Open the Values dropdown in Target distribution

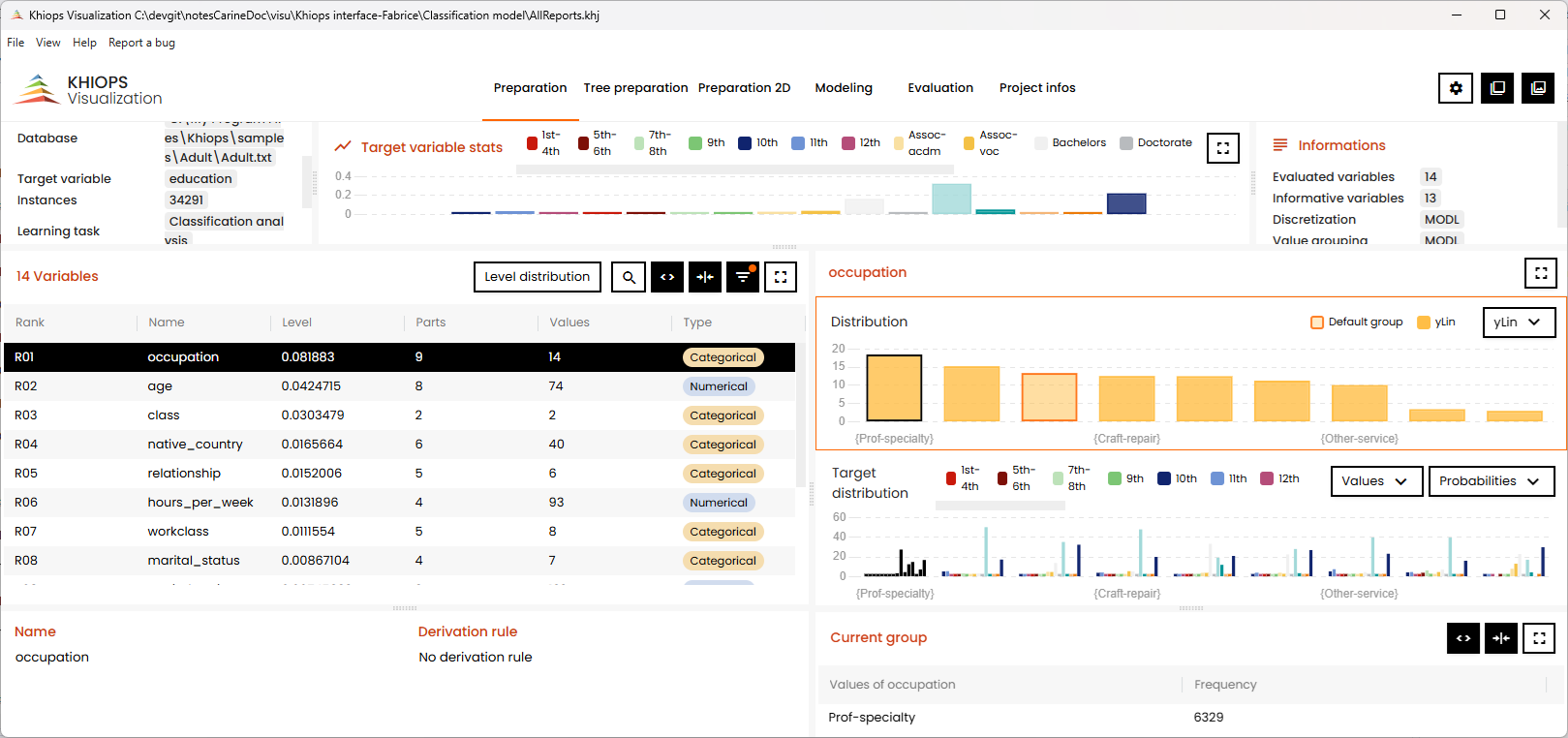click(1376, 481)
